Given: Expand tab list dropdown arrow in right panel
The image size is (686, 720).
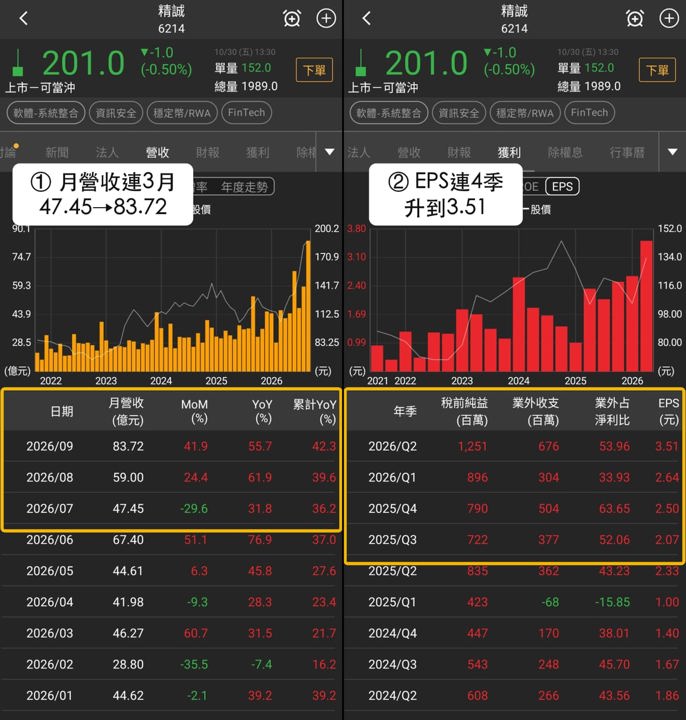Looking at the screenshot, I should tap(673, 152).
